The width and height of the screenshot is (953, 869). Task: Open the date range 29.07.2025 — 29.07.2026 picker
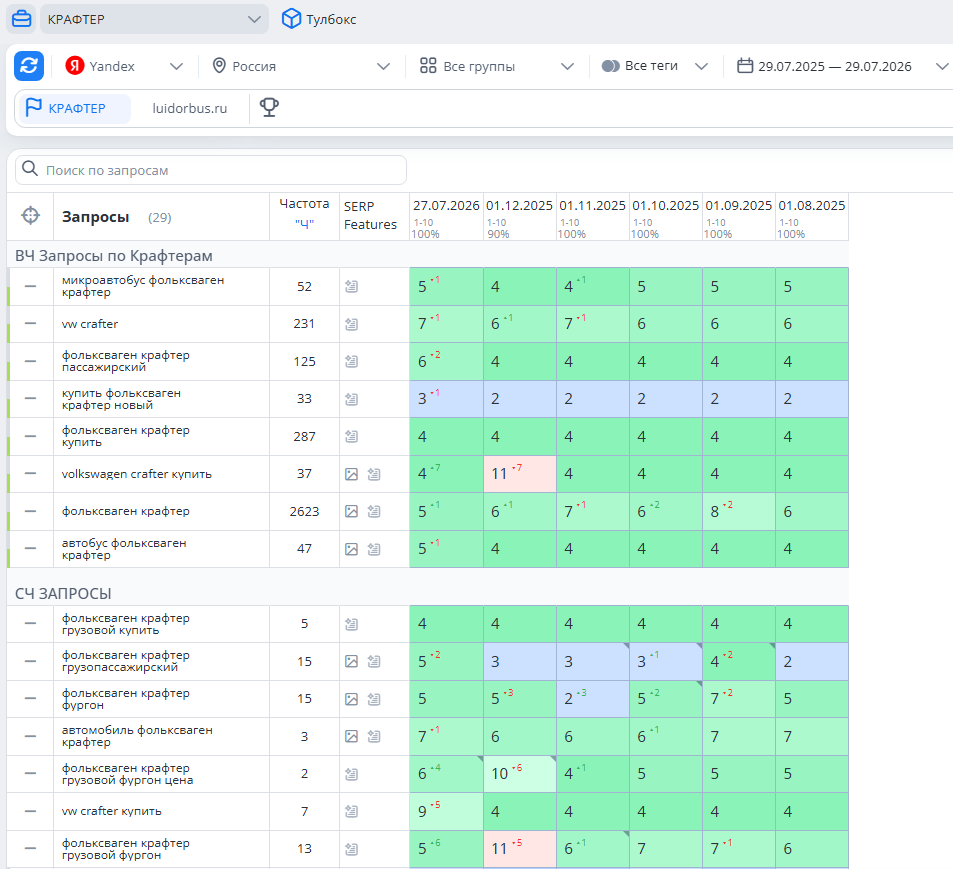842,66
